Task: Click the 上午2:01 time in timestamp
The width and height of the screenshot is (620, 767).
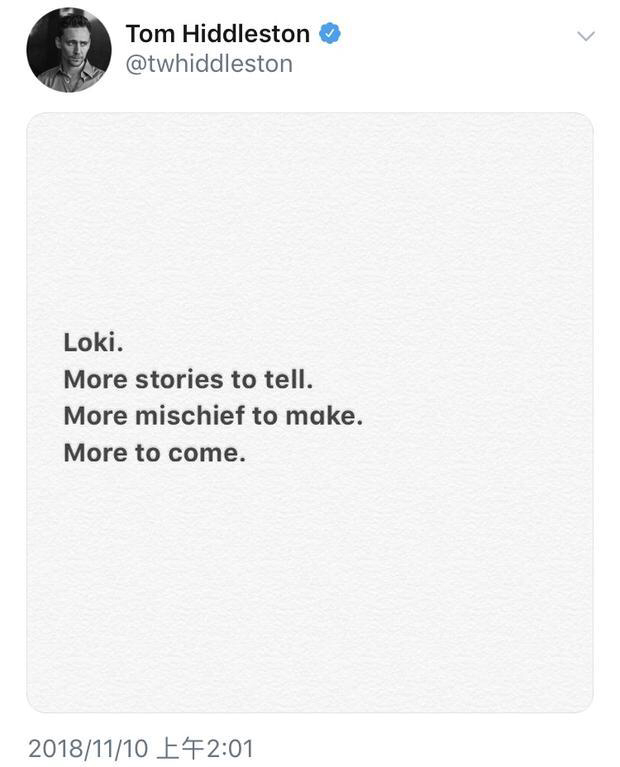Action: click(x=203, y=748)
